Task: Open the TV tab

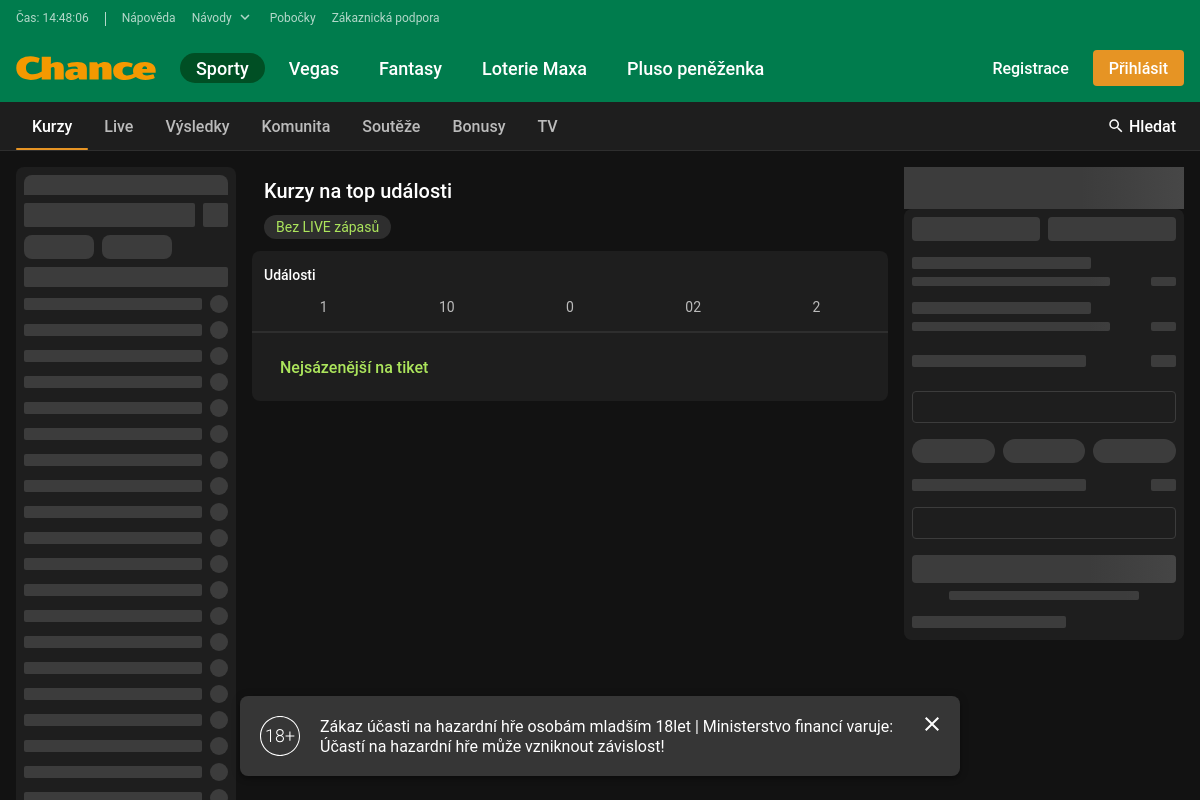Action: (547, 126)
